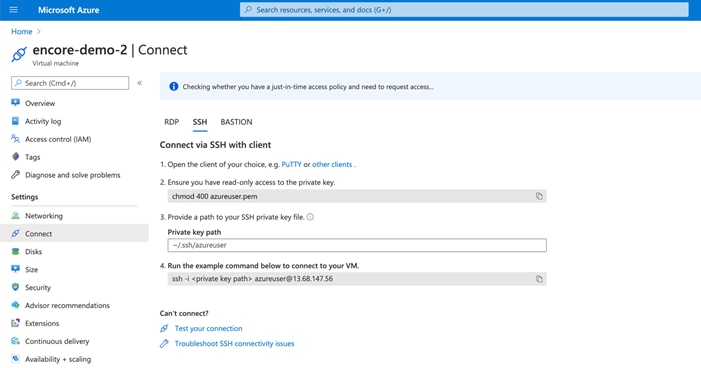Image resolution: width=701 pixels, height=368 pixels.
Task: Copy the chmod 400 command
Action: click(x=539, y=196)
